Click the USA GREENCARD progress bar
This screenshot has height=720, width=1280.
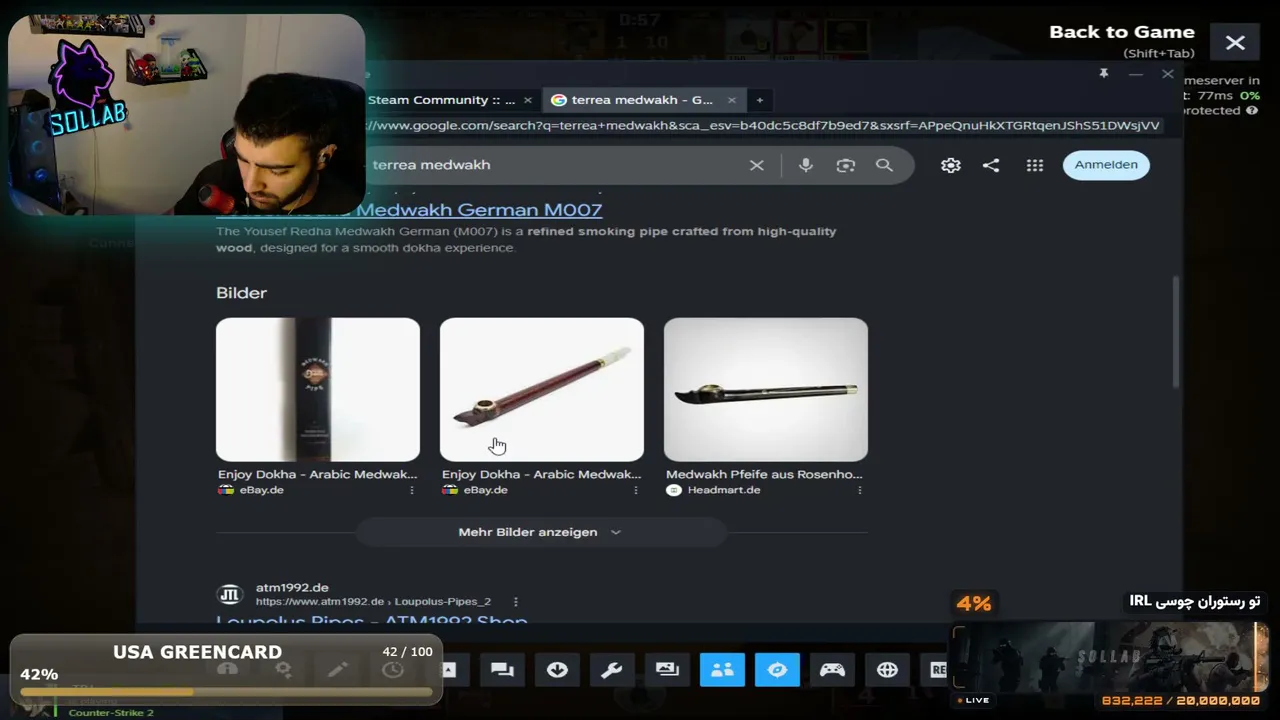pyautogui.click(x=226, y=691)
